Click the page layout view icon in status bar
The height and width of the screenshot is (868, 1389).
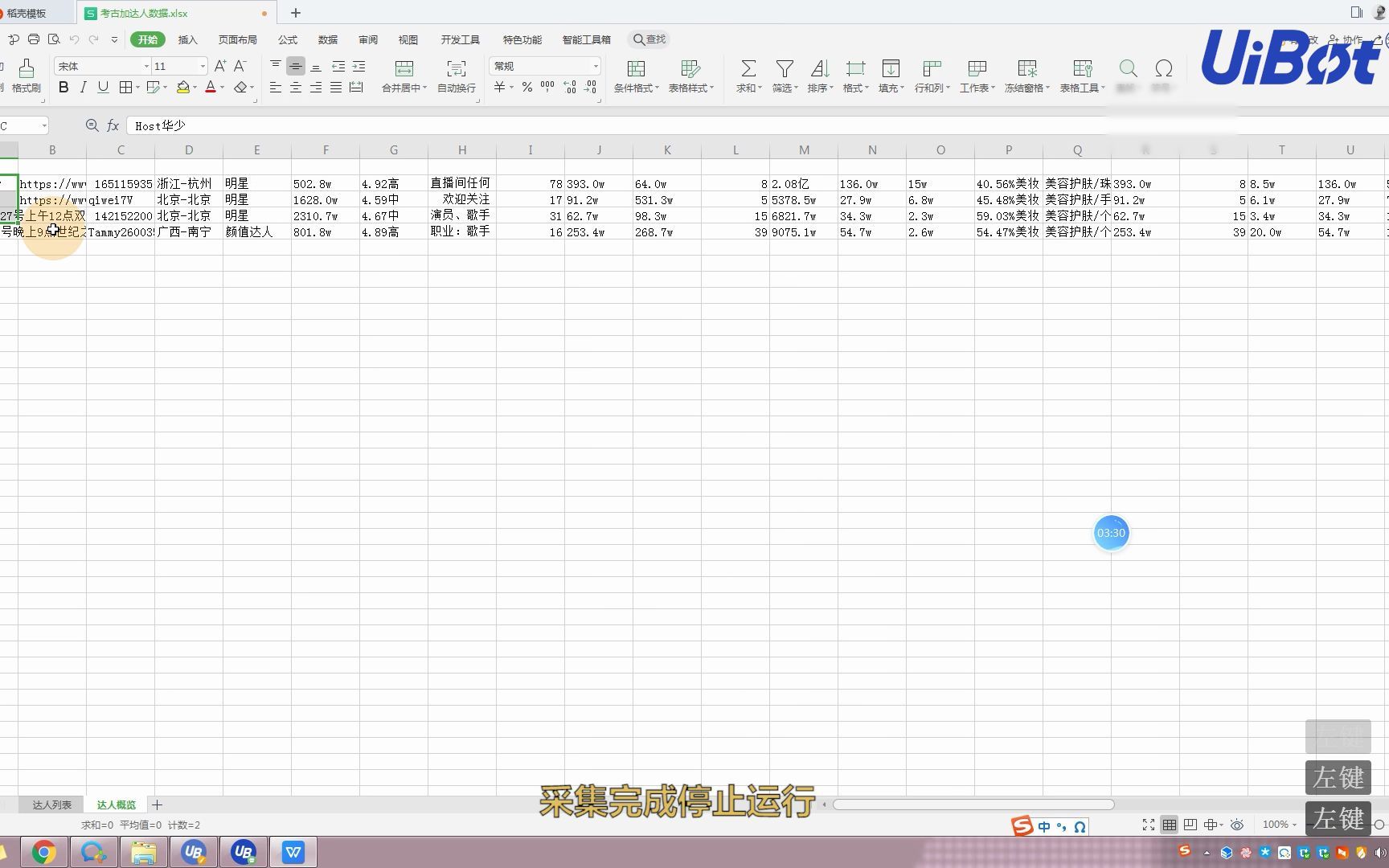(1190, 825)
